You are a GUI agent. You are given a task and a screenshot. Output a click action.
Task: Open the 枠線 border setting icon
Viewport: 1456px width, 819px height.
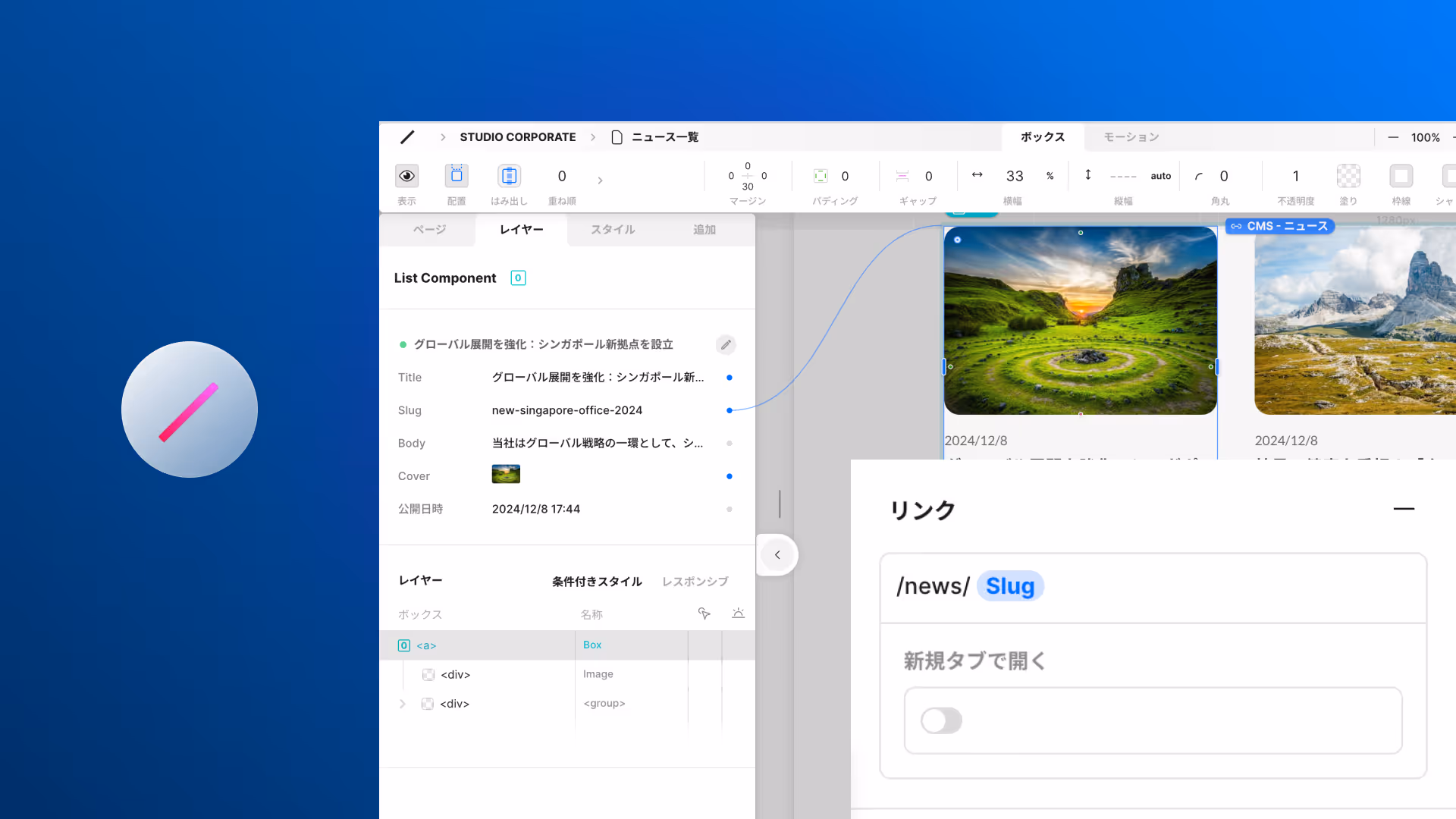coord(1401,176)
